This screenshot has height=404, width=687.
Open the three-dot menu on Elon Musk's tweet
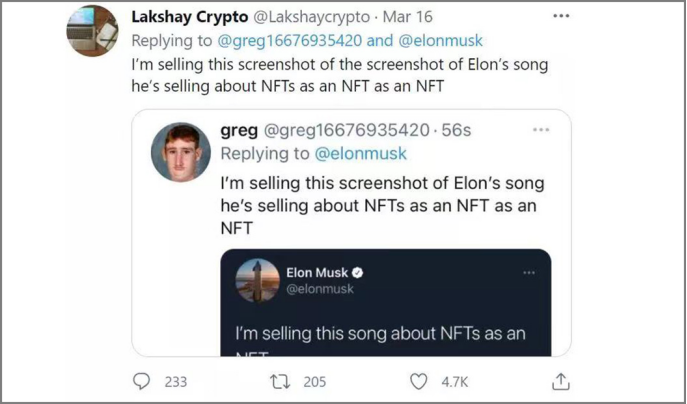point(529,272)
